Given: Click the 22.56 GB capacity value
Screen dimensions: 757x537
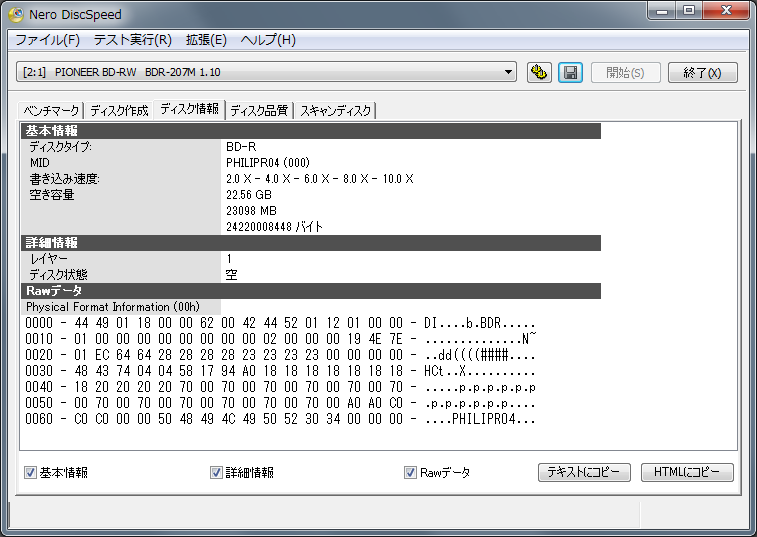Looking at the screenshot, I should coord(249,195).
